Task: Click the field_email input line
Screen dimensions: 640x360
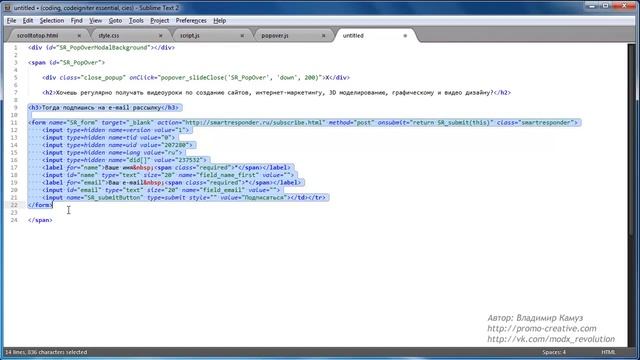Action: coord(161,190)
